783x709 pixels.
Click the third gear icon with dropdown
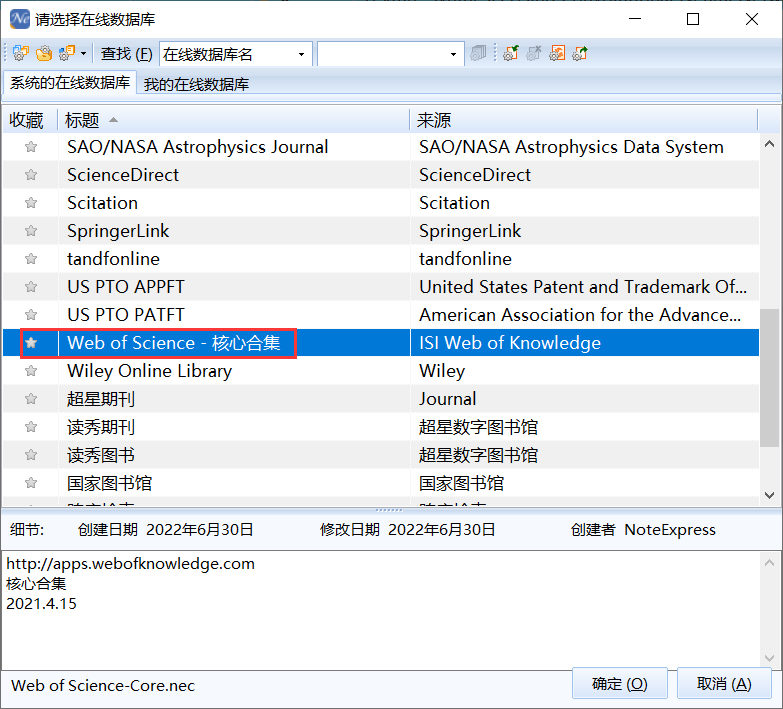pos(66,53)
